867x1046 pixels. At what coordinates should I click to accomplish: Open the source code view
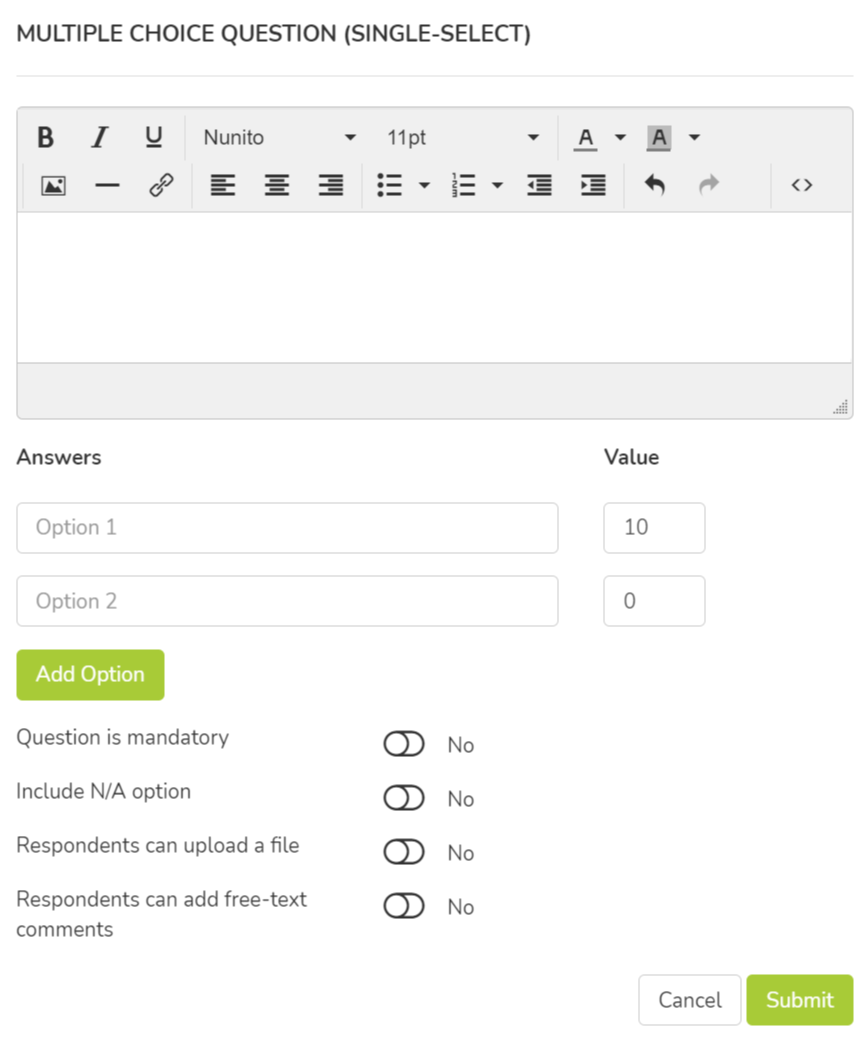click(x=801, y=185)
